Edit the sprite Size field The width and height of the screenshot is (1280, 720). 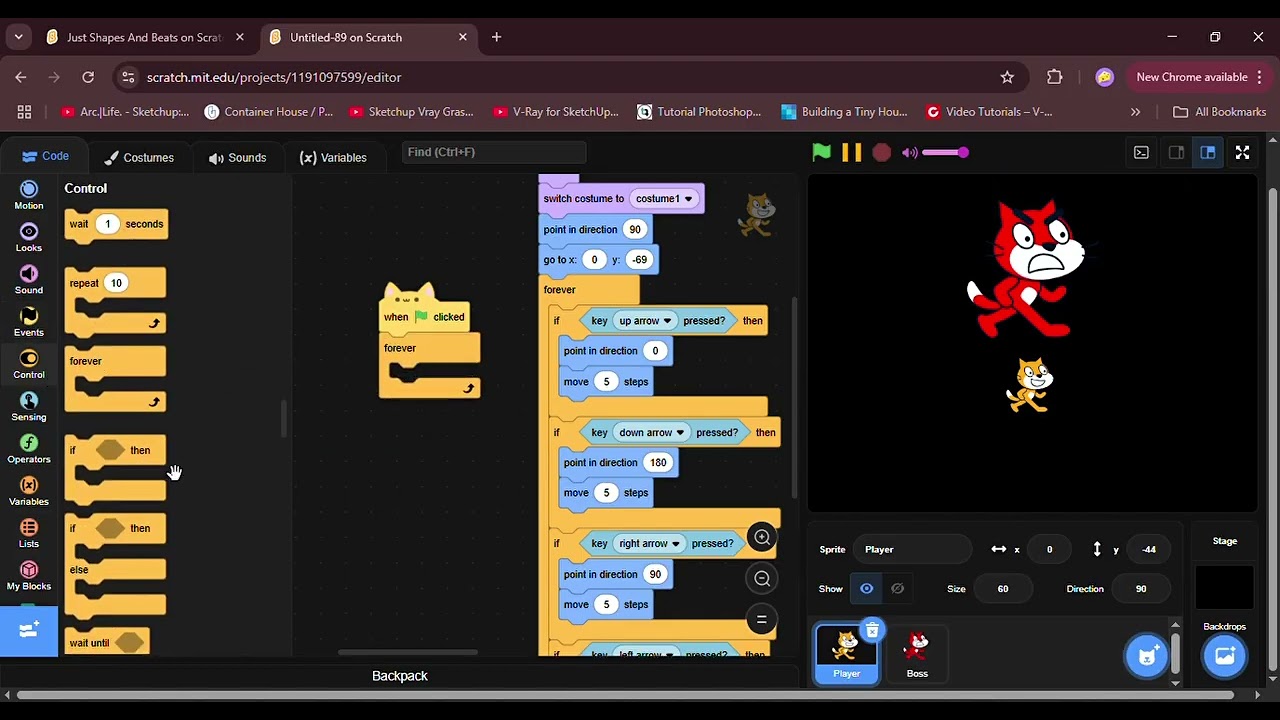click(1002, 588)
